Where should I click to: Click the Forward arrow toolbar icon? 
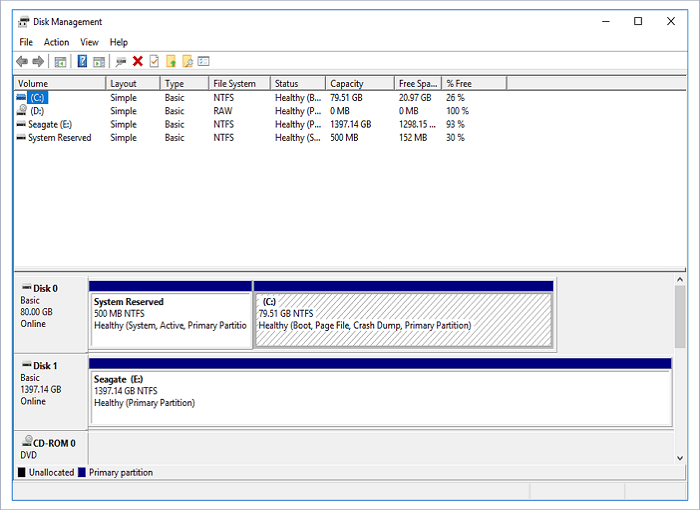[38, 61]
